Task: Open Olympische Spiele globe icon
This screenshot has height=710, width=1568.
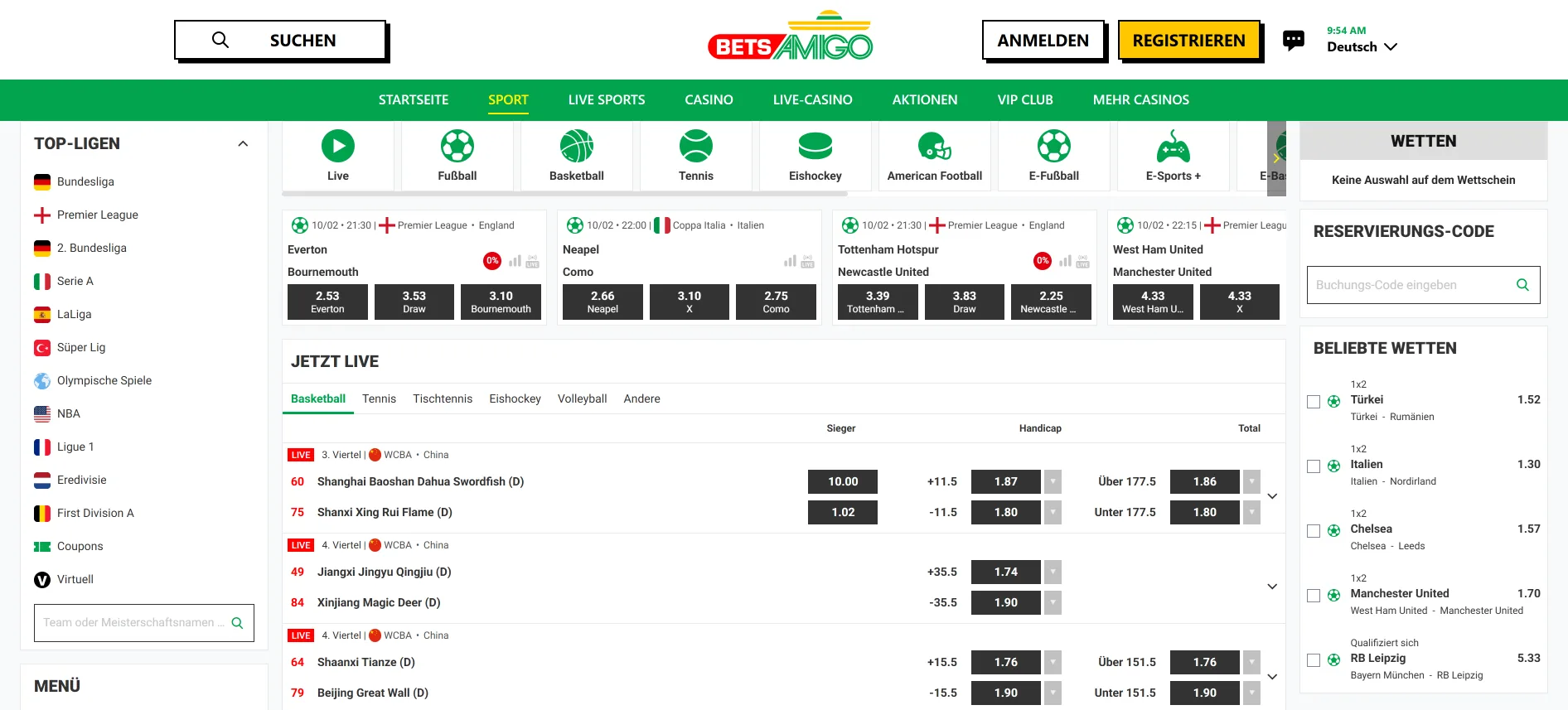Action: [42, 380]
